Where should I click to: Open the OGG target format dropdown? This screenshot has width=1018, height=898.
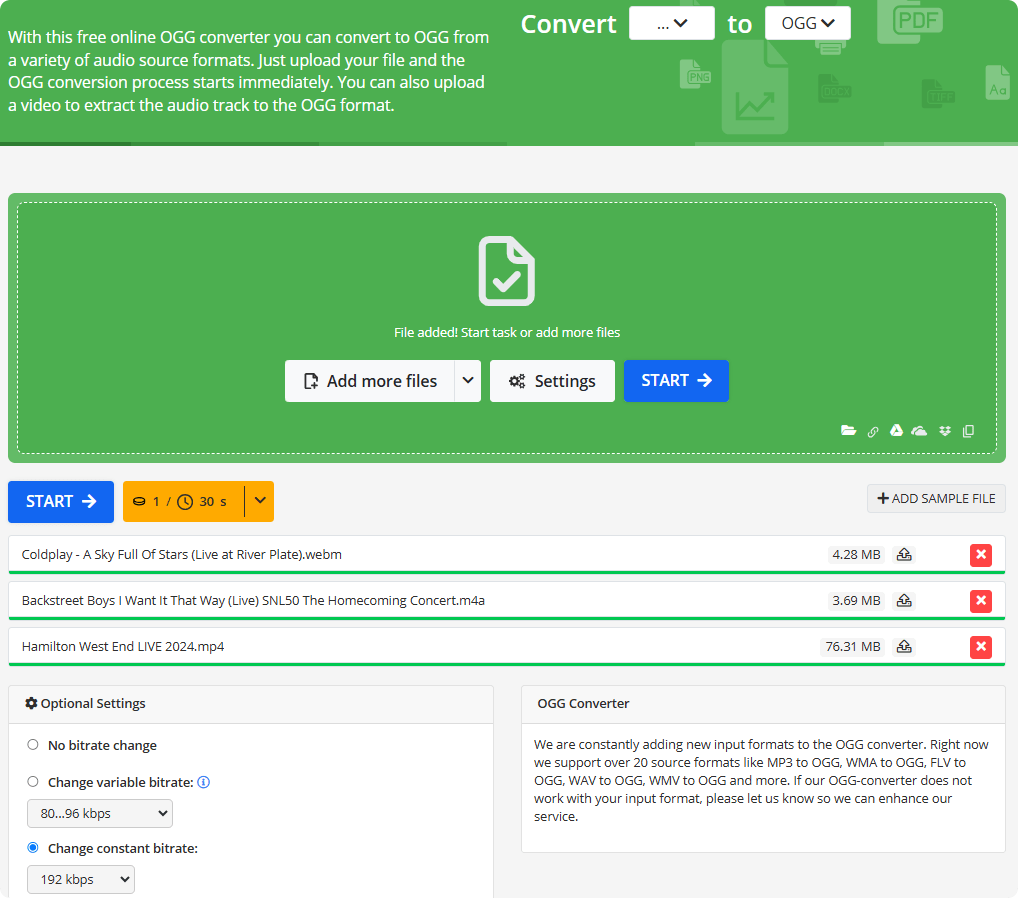(x=807, y=23)
